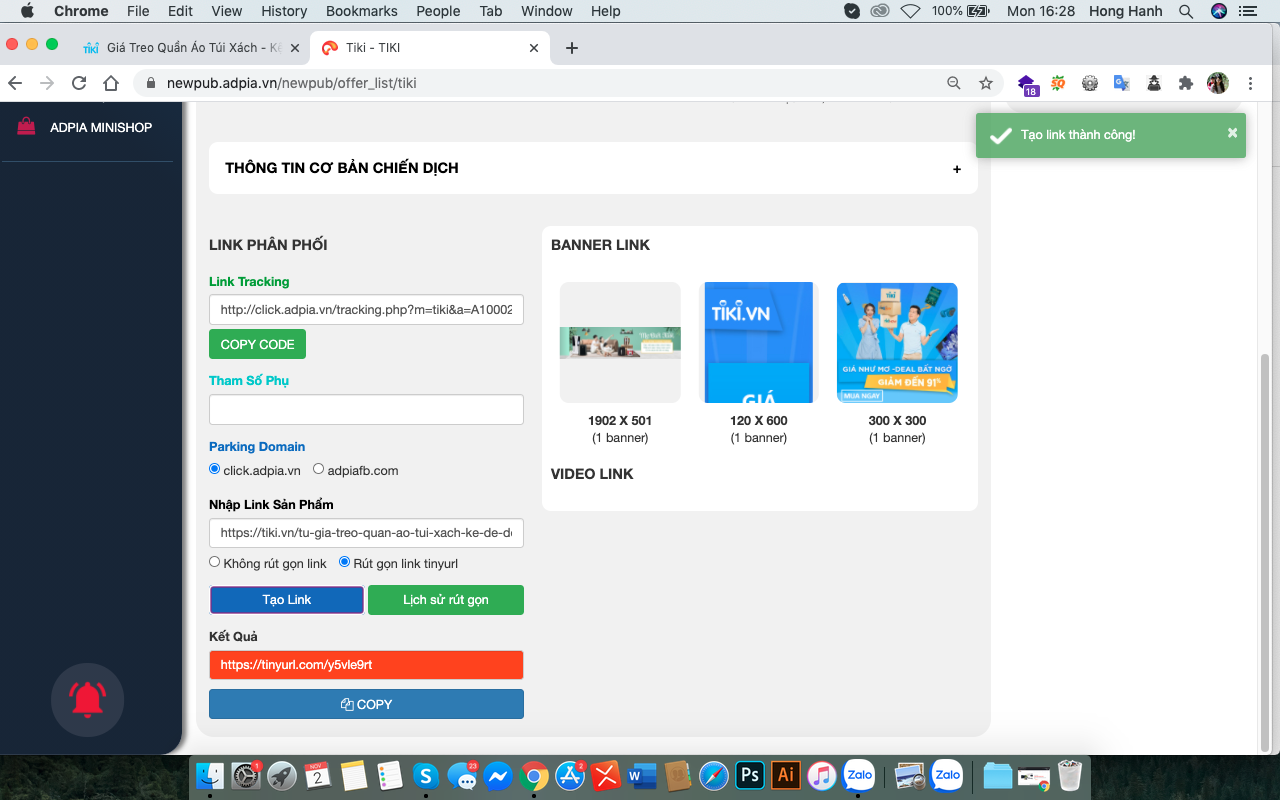
Task: Click the gear extension icon in toolbar
Action: click(1090, 83)
